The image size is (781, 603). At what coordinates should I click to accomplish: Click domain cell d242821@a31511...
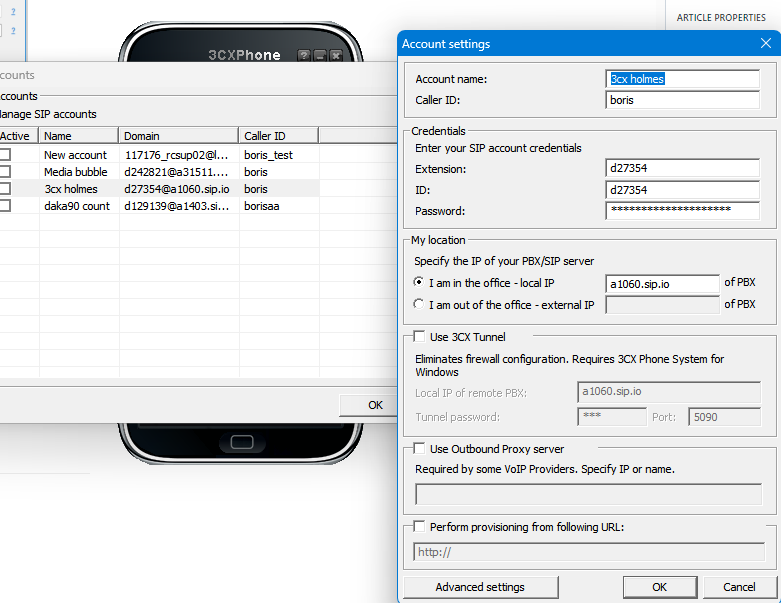click(x=176, y=172)
